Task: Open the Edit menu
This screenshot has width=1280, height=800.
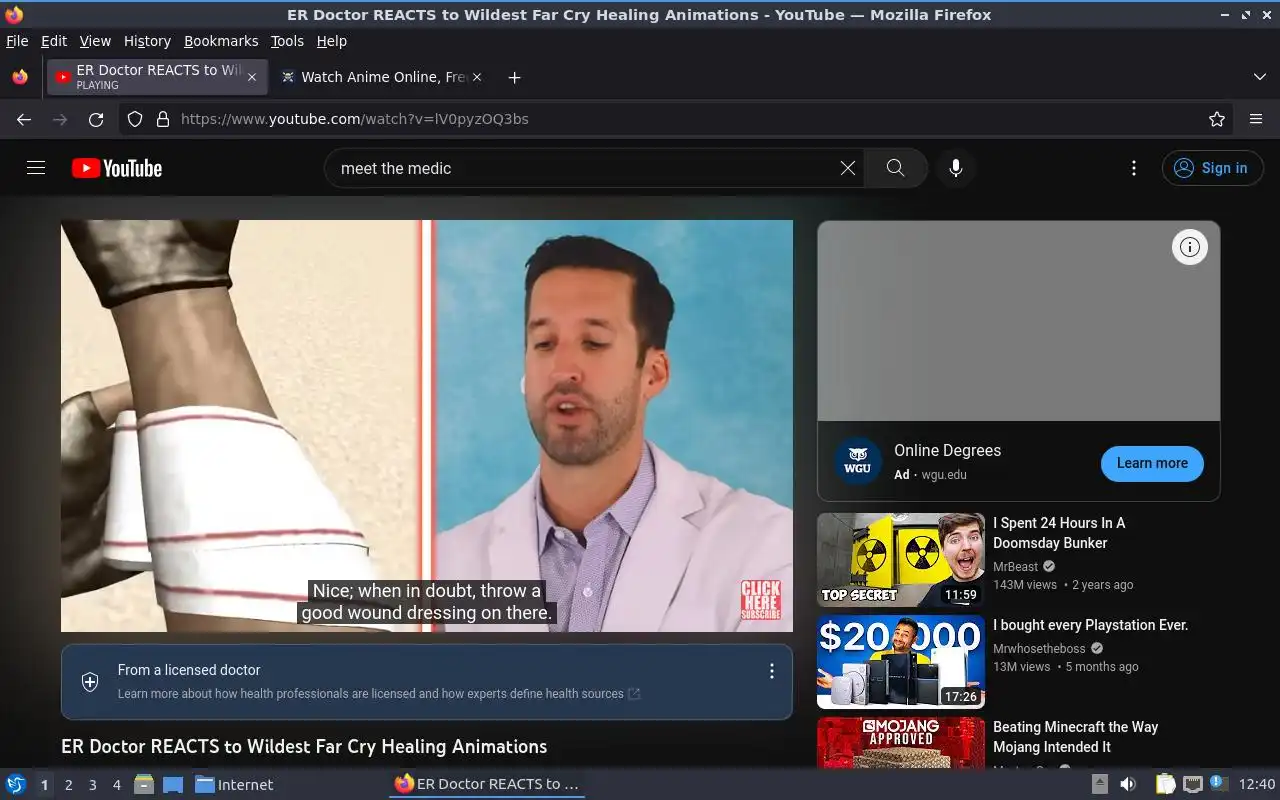Action: 54,41
